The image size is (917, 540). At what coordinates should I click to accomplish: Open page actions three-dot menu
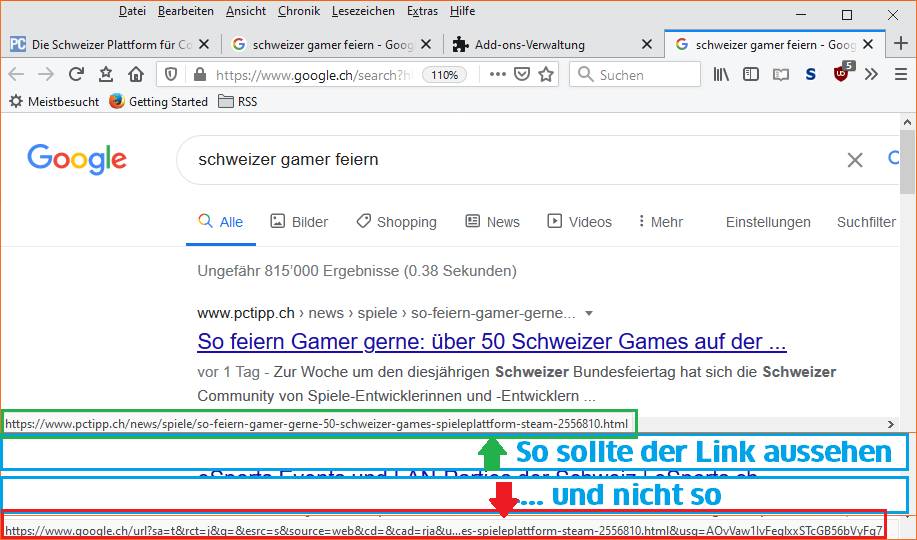coord(498,74)
